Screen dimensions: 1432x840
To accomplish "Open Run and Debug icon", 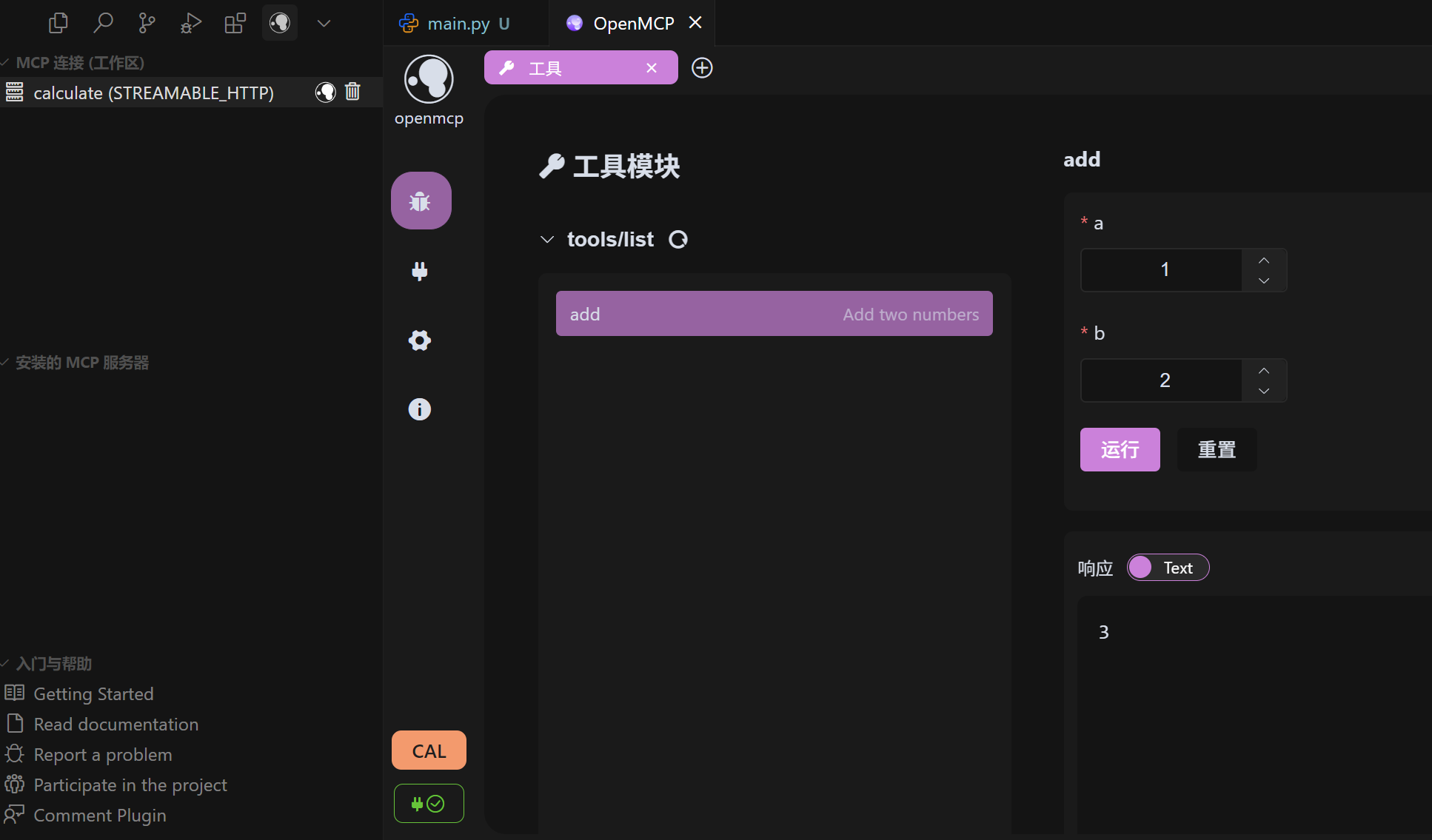I will pos(191,23).
